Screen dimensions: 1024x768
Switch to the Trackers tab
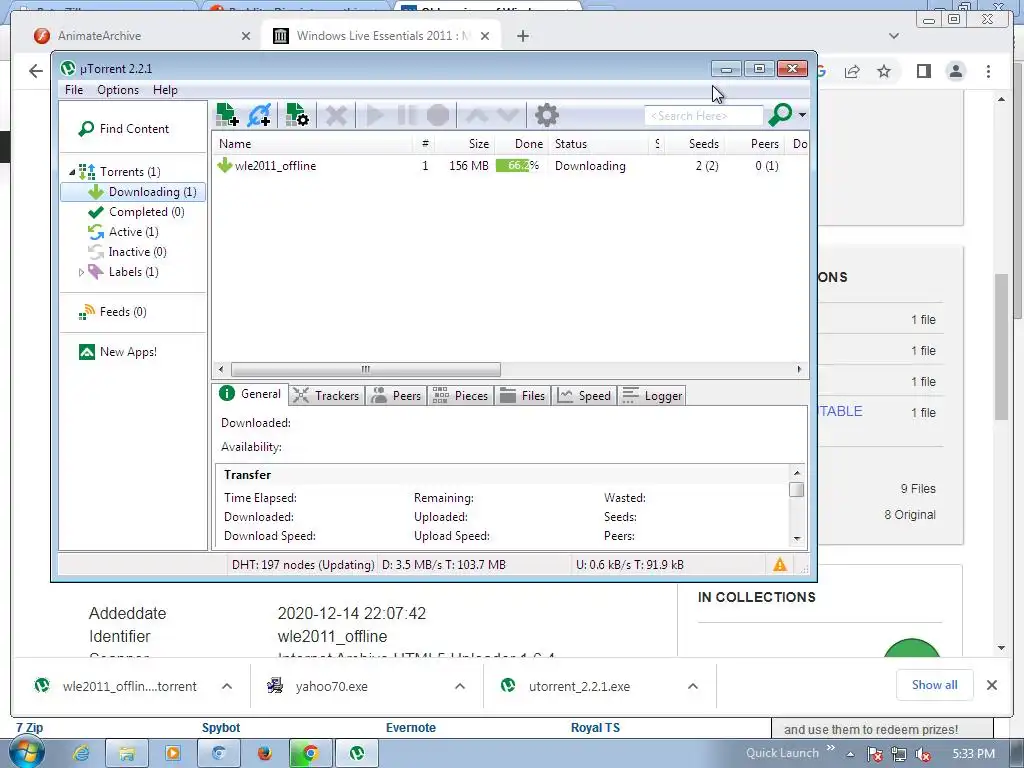(x=326, y=396)
